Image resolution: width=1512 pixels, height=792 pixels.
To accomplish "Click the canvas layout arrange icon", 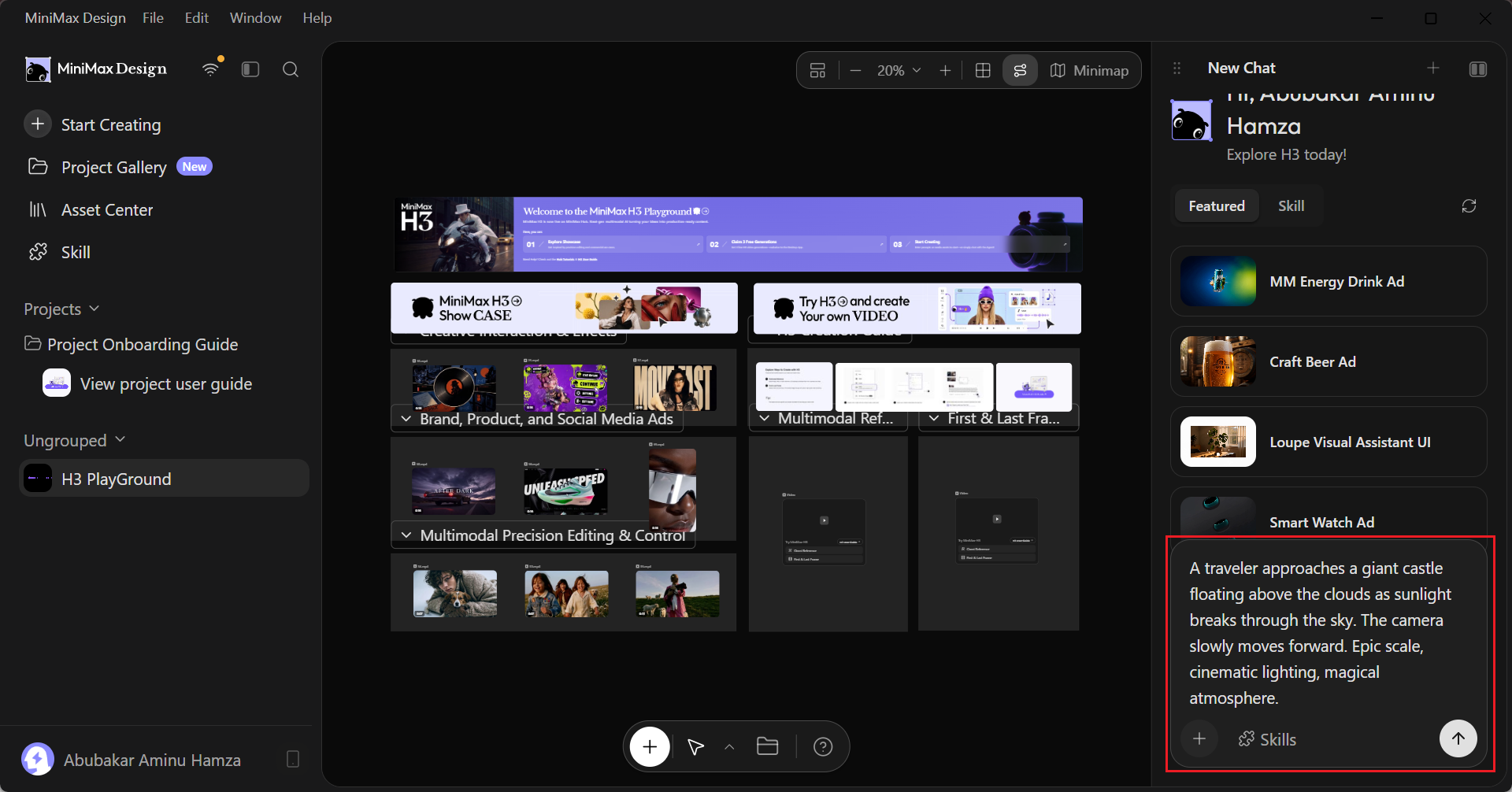I will (x=818, y=71).
